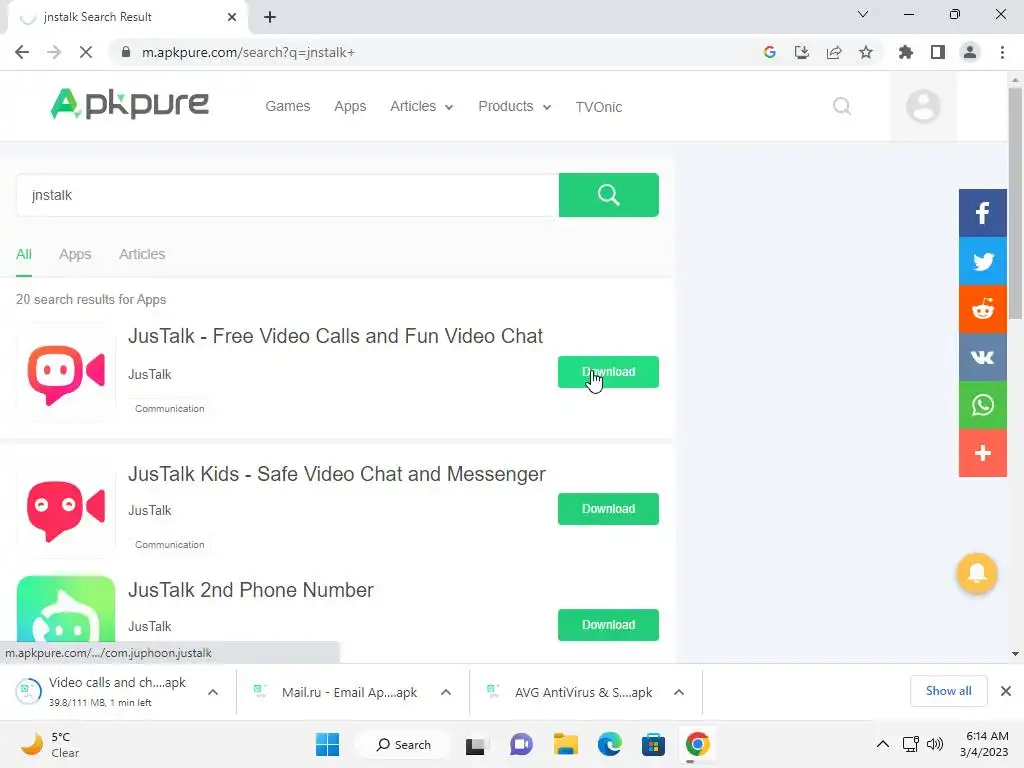
Task: Click the JusTalk 2nd Phone Number icon
Action: pos(66,609)
